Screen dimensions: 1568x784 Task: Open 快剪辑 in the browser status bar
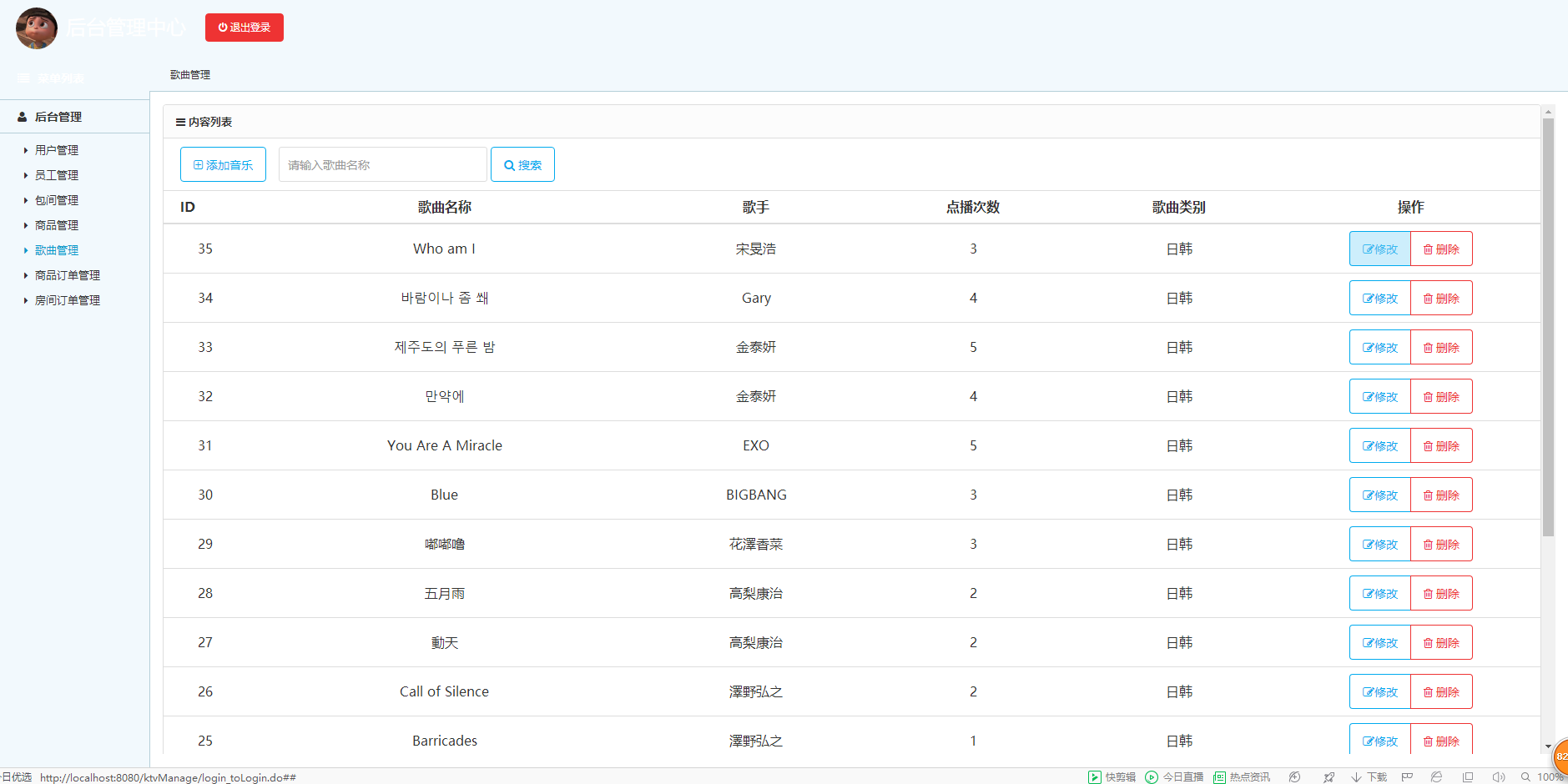pyautogui.click(x=1112, y=777)
